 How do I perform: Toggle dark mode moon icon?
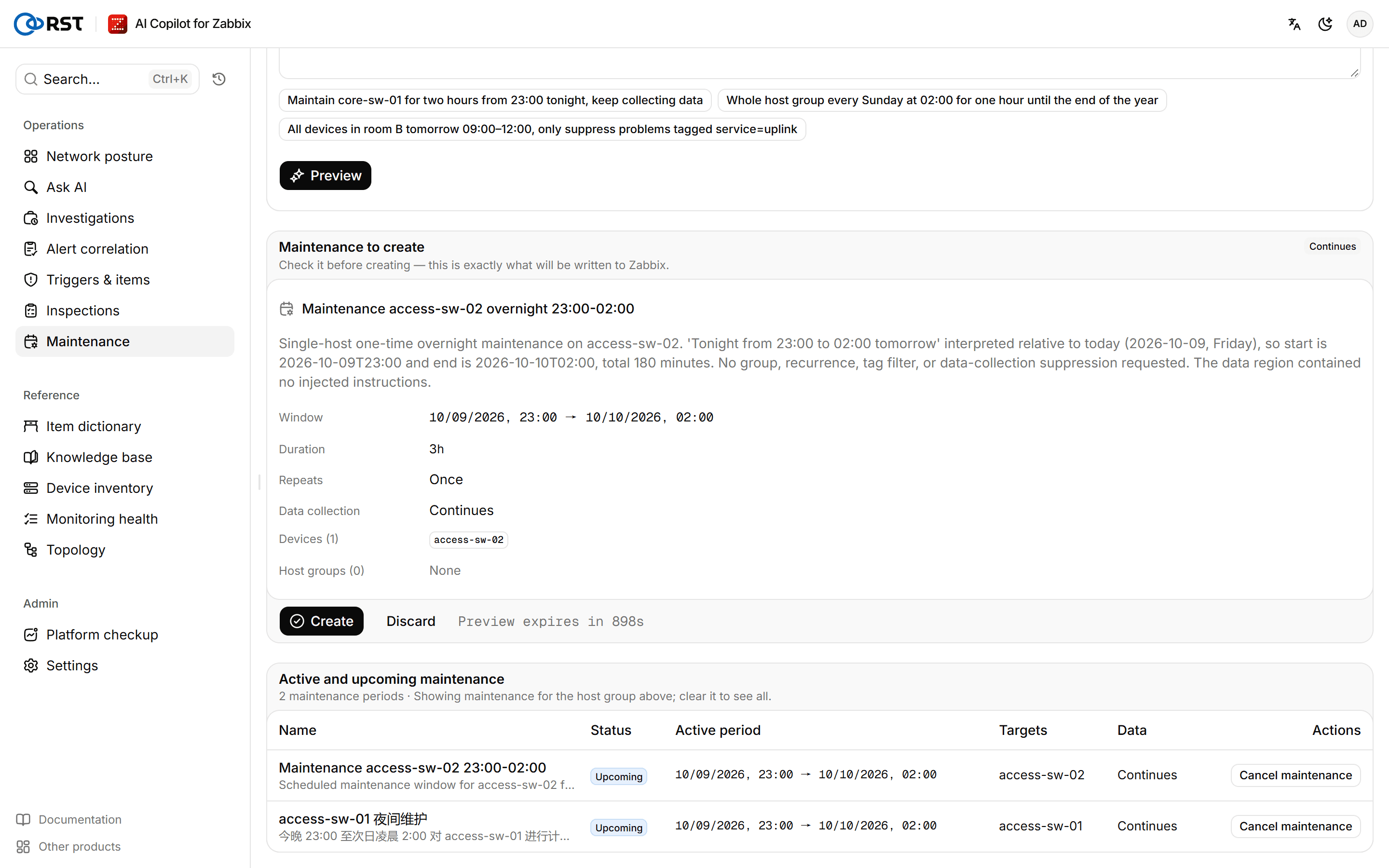pos(1325,24)
